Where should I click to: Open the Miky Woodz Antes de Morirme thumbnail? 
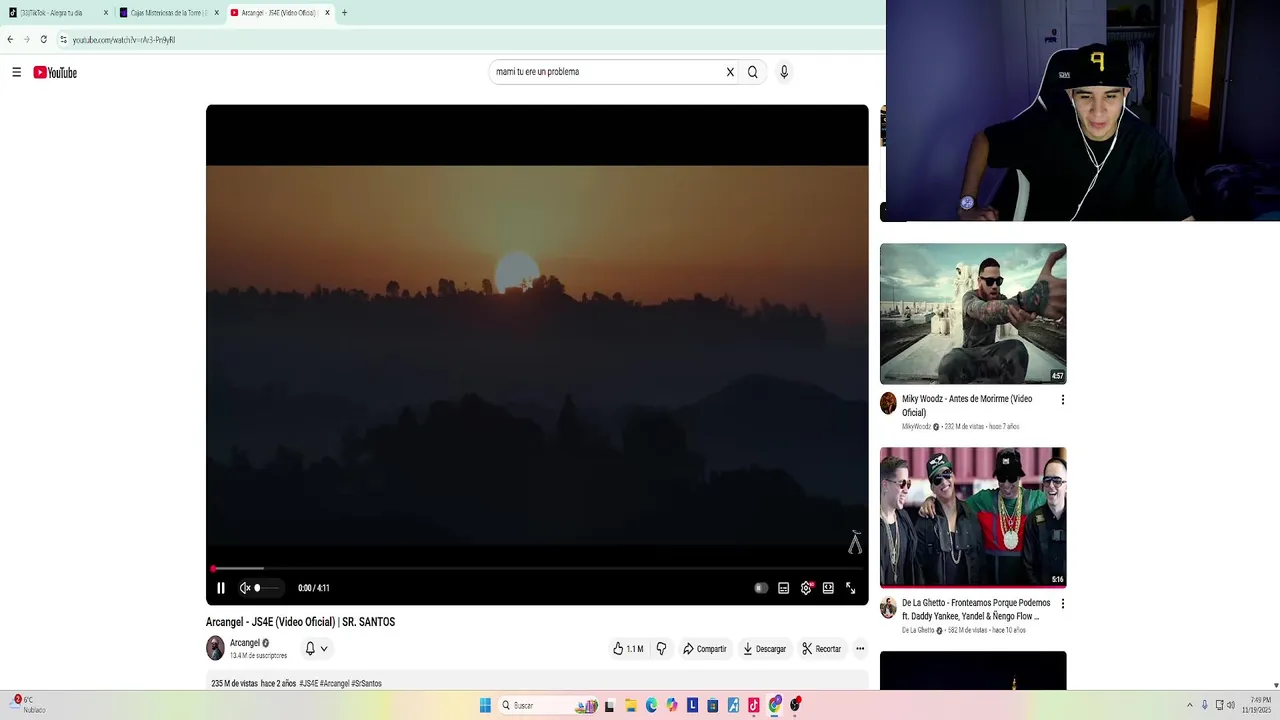[x=973, y=314]
